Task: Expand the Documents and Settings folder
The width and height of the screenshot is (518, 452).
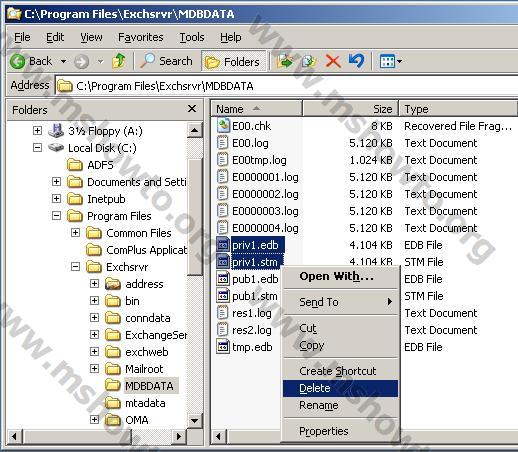Action: coord(56,181)
